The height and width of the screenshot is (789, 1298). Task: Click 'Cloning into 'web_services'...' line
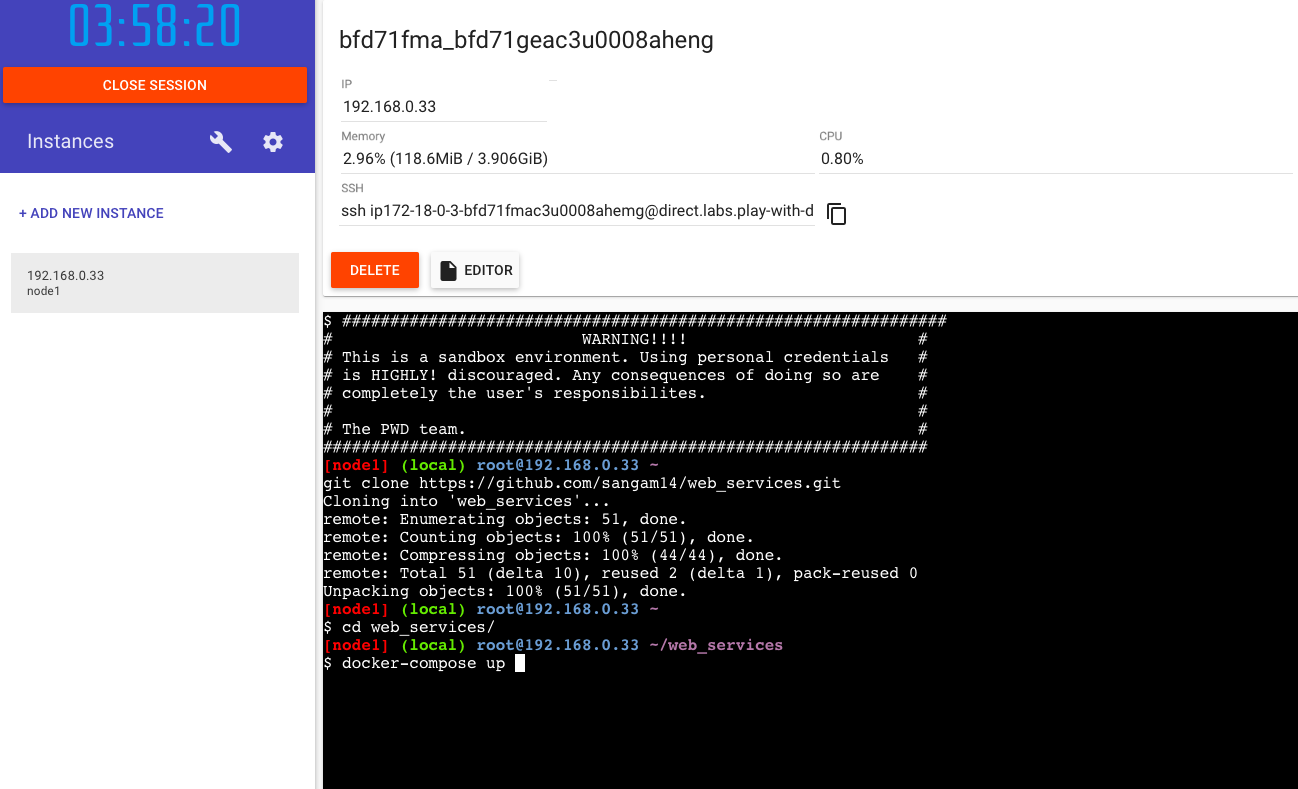click(x=467, y=501)
